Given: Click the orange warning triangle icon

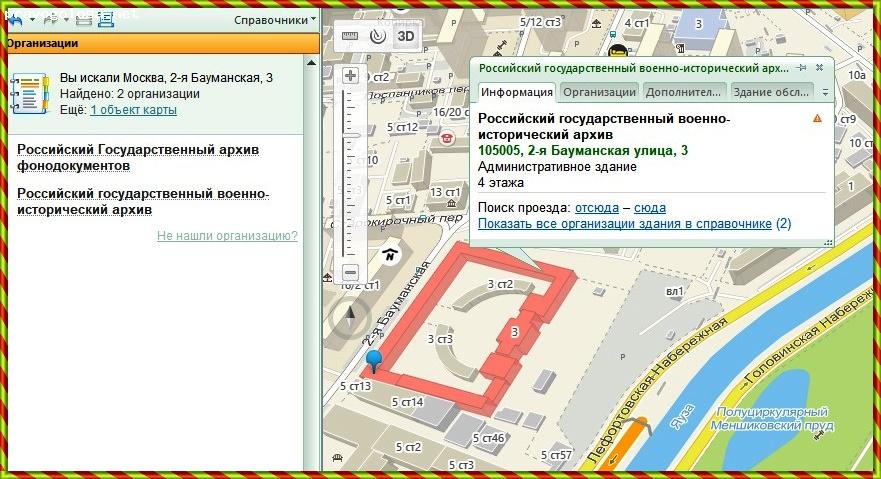Looking at the screenshot, I should click(x=817, y=119).
